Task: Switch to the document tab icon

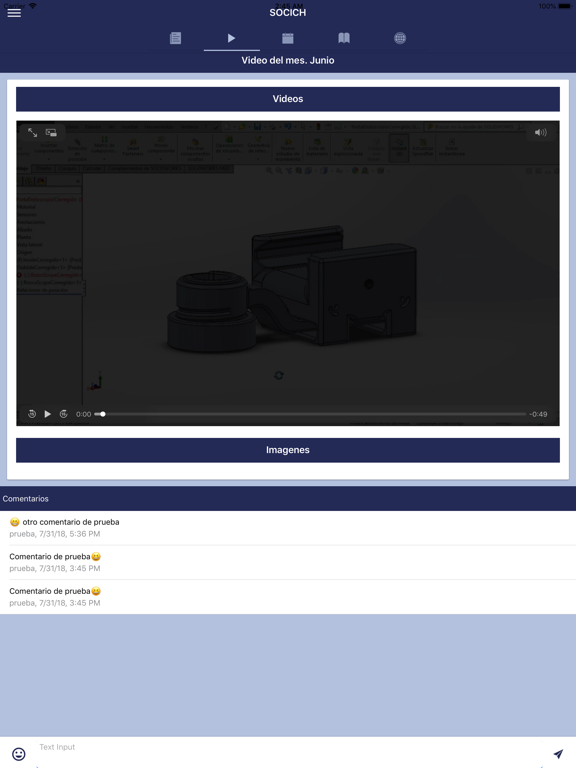Action: pos(175,38)
